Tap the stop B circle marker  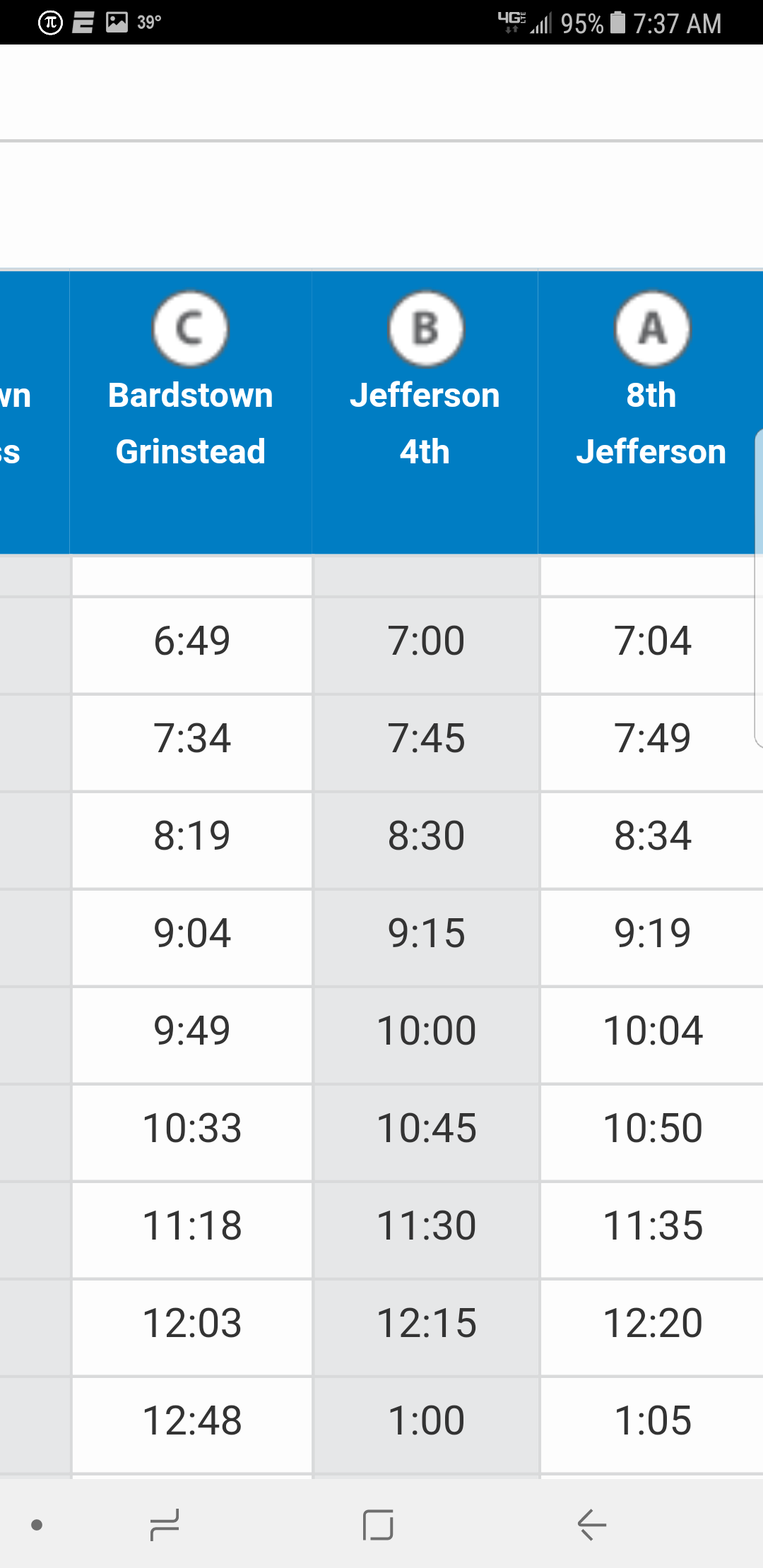pyautogui.click(x=425, y=328)
